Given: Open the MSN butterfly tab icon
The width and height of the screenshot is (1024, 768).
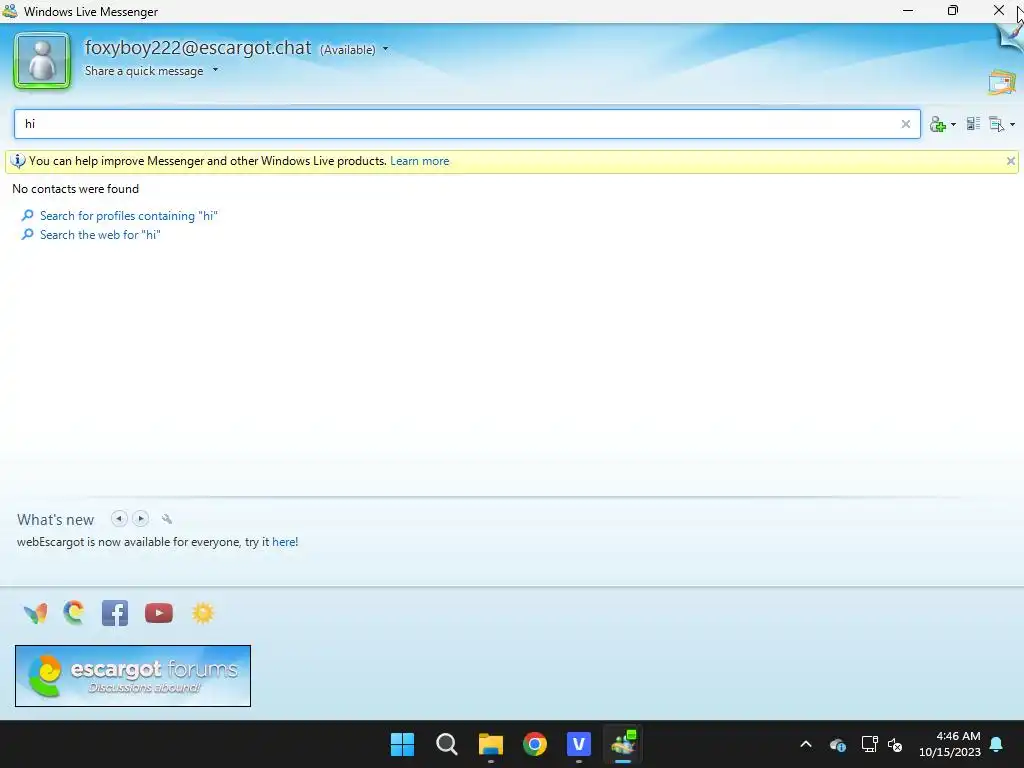Looking at the screenshot, I should [35, 613].
